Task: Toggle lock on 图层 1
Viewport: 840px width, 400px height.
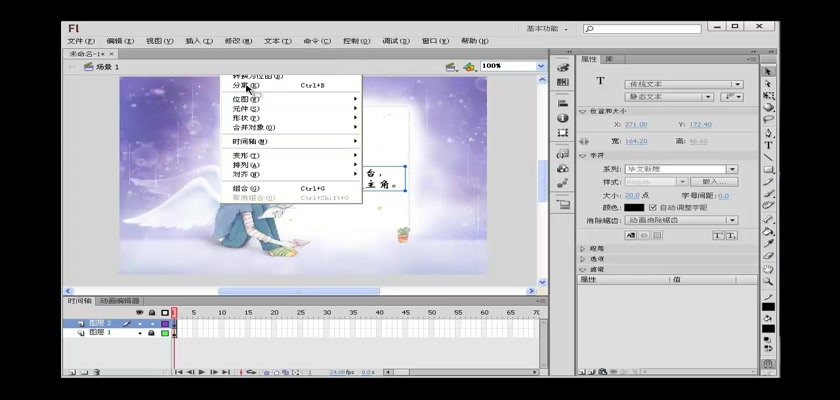Action: coord(152,333)
